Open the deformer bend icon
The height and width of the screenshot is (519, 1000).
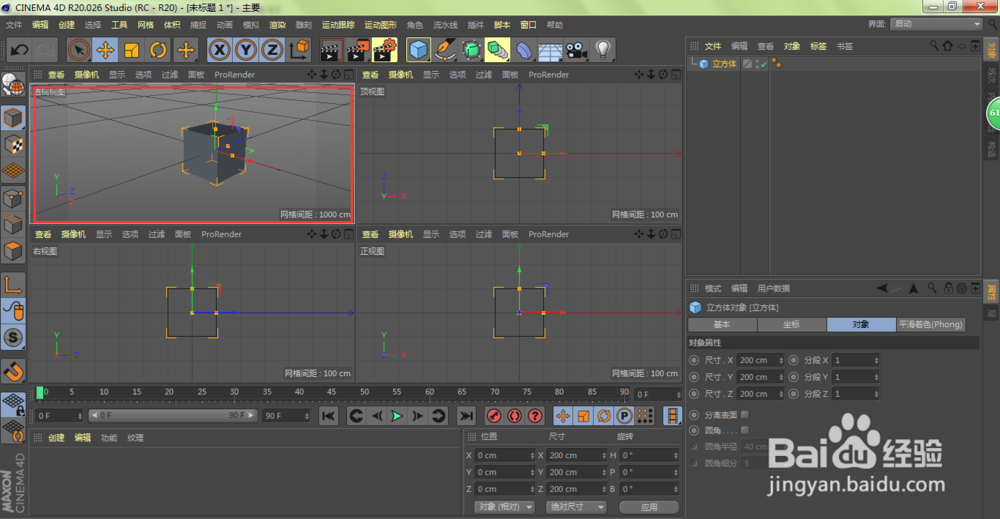524,50
